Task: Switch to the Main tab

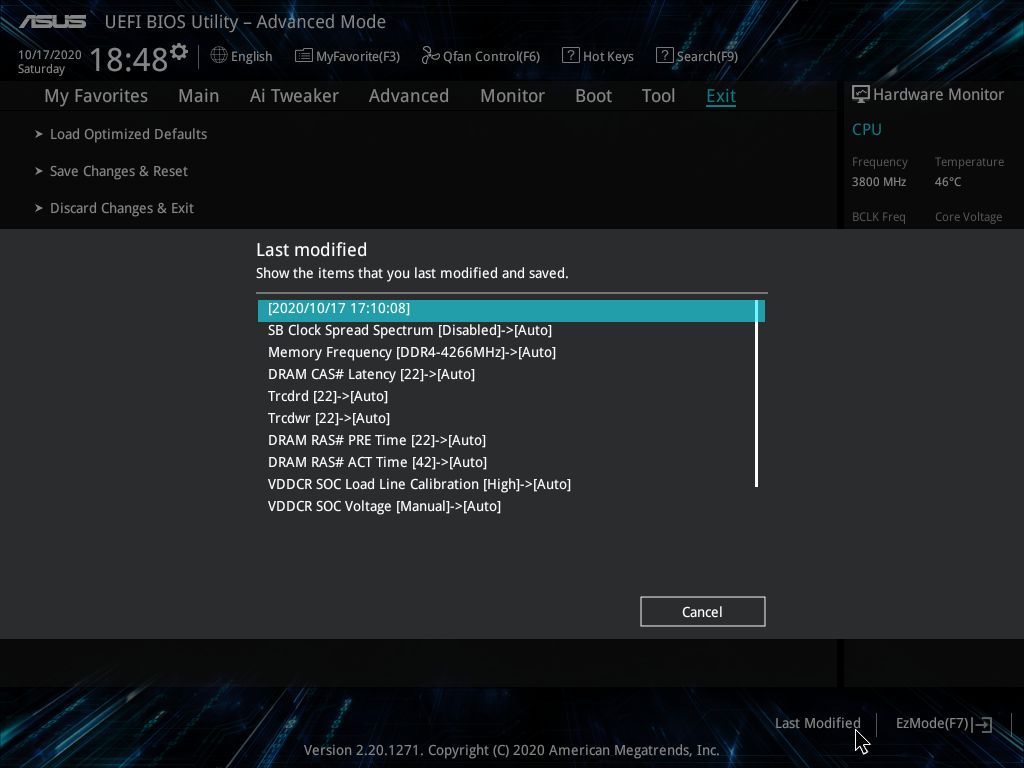Action: coord(199,96)
